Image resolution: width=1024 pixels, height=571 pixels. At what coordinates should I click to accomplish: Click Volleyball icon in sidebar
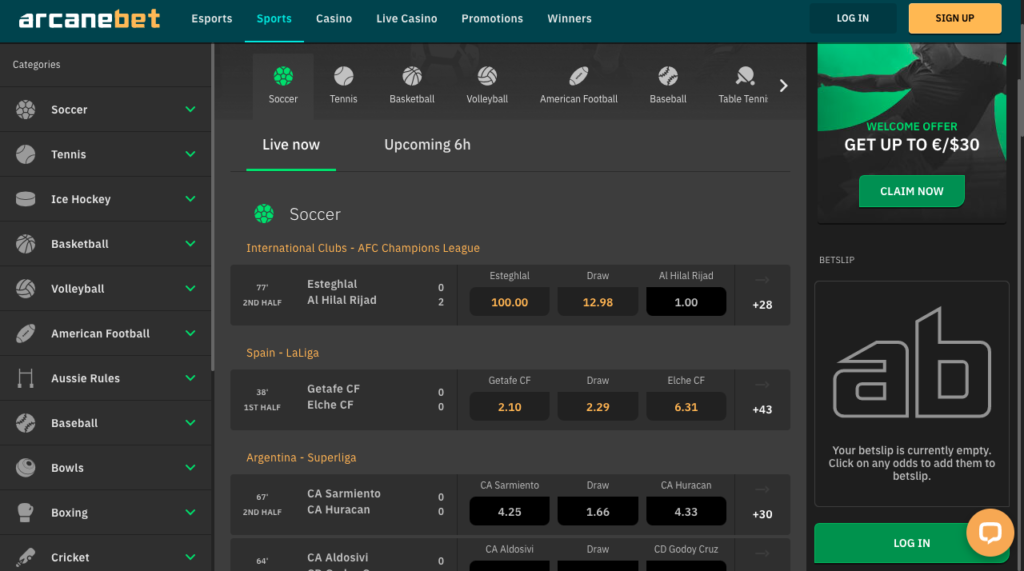25,288
